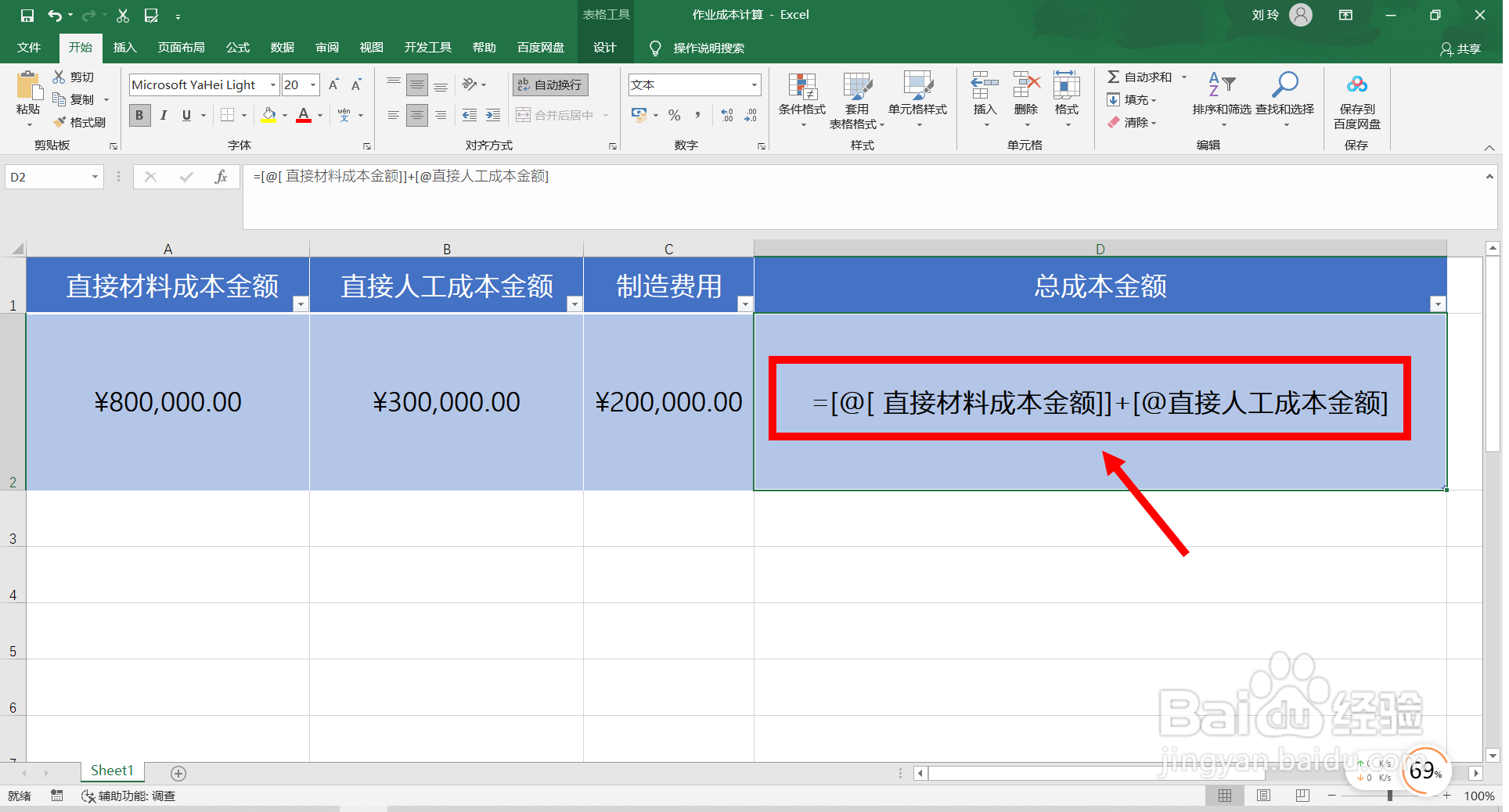
Task: Increase indent in alignment group
Action: click(492, 115)
